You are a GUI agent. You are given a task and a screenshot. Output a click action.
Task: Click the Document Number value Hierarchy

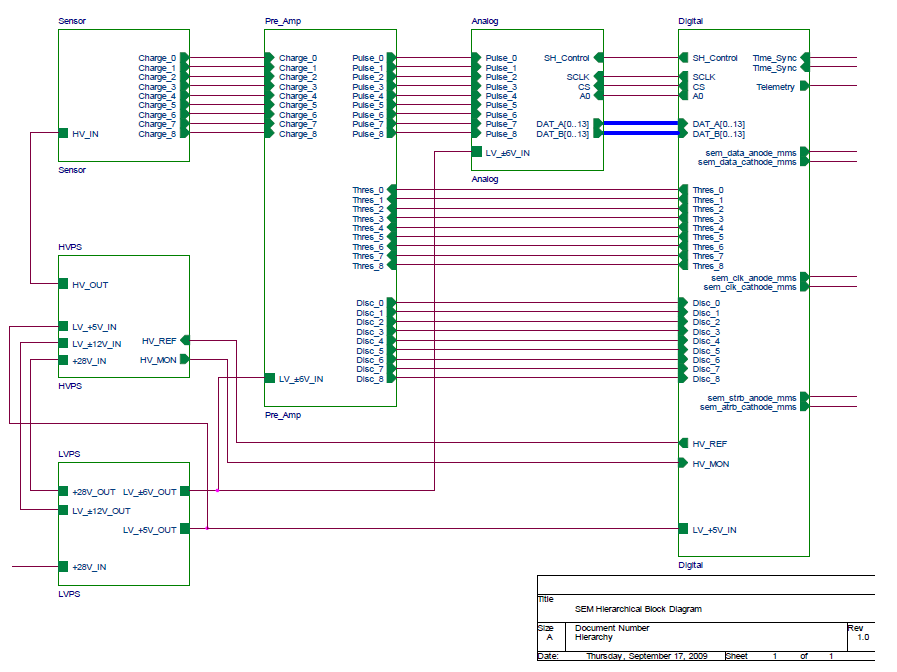(x=594, y=636)
